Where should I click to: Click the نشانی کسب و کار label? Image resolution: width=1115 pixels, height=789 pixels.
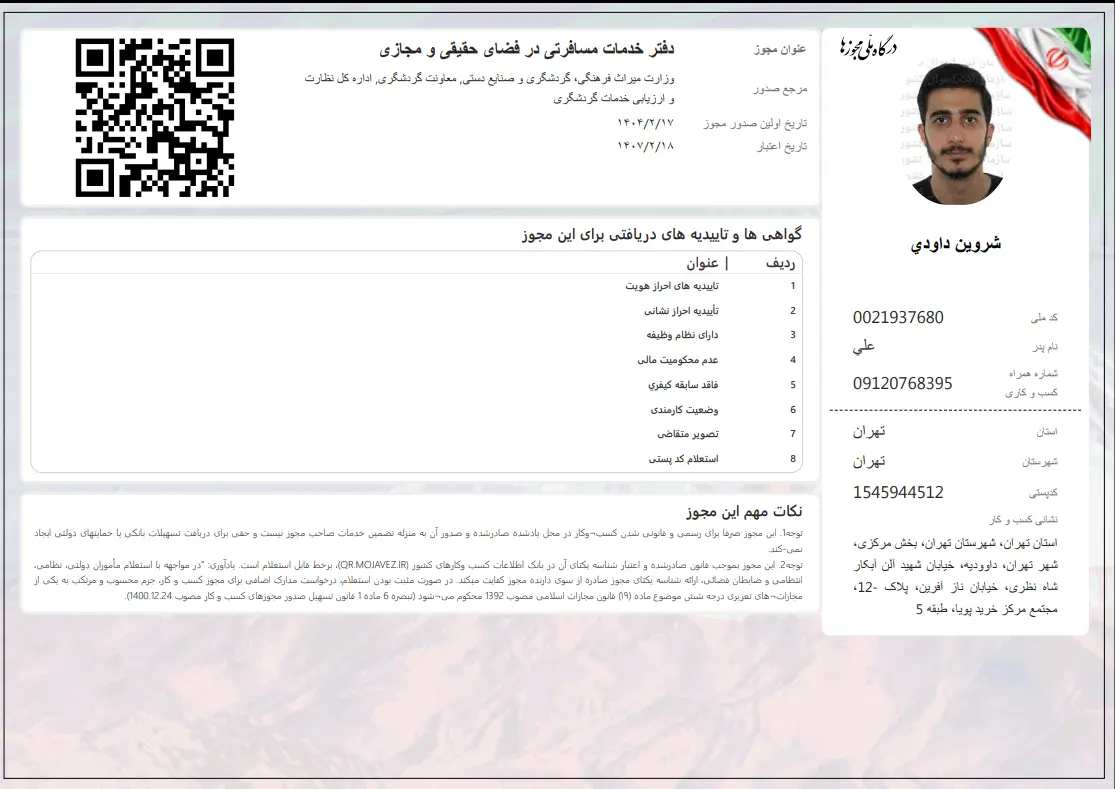pyautogui.click(x=1023, y=520)
